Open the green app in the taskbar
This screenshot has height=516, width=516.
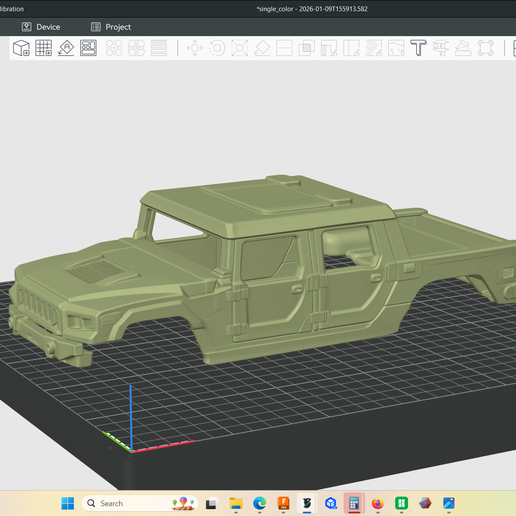tap(401, 503)
